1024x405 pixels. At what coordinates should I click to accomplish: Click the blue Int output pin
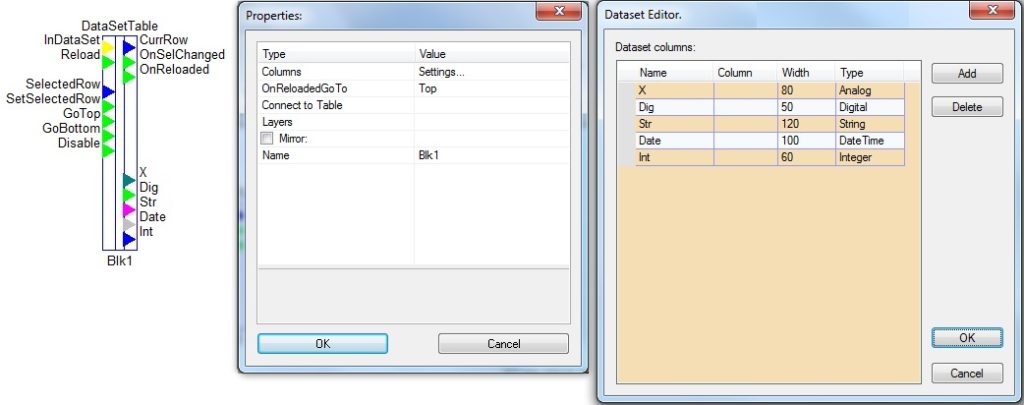point(129,240)
